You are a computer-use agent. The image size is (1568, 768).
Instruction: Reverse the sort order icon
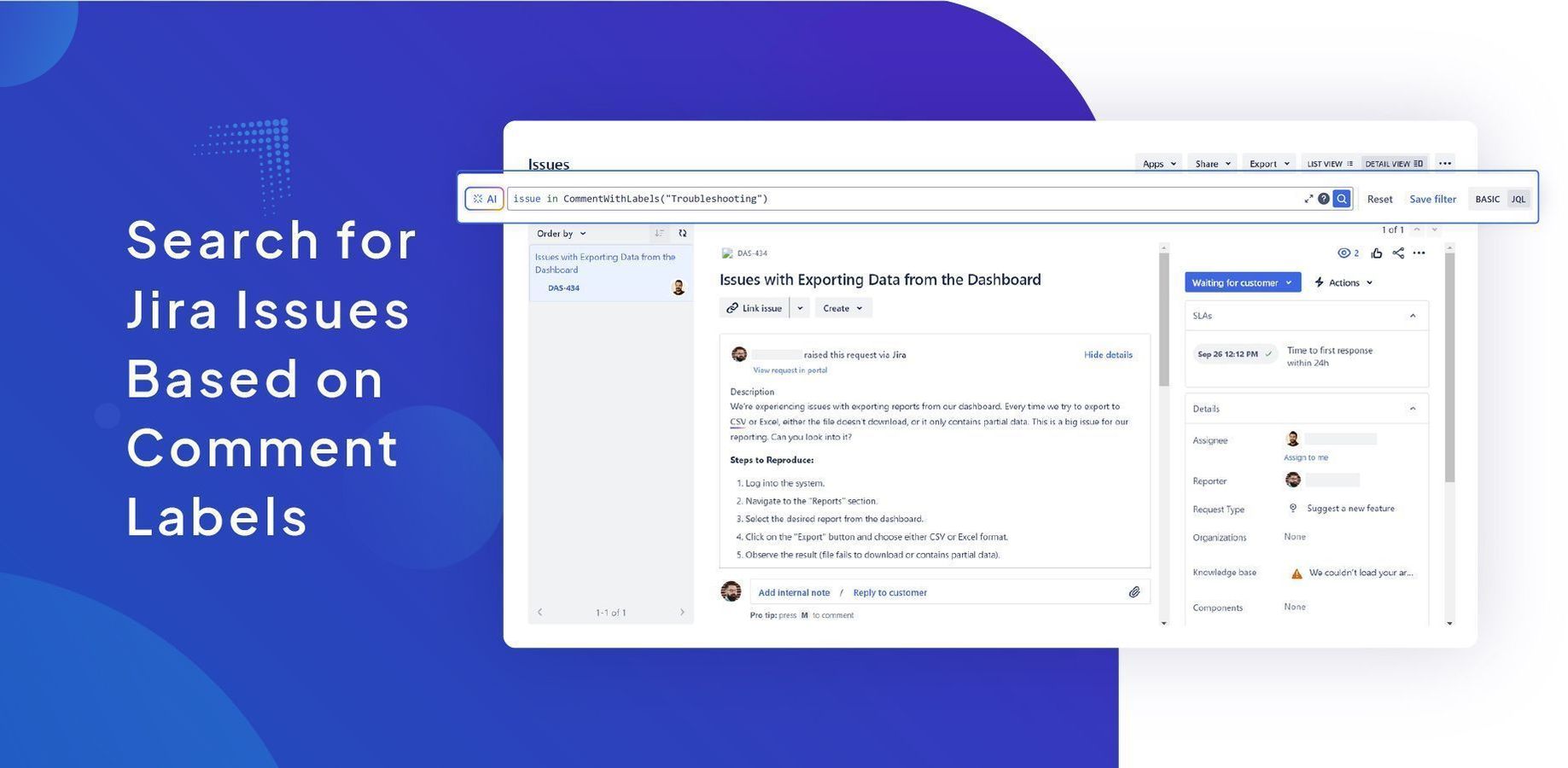click(659, 233)
